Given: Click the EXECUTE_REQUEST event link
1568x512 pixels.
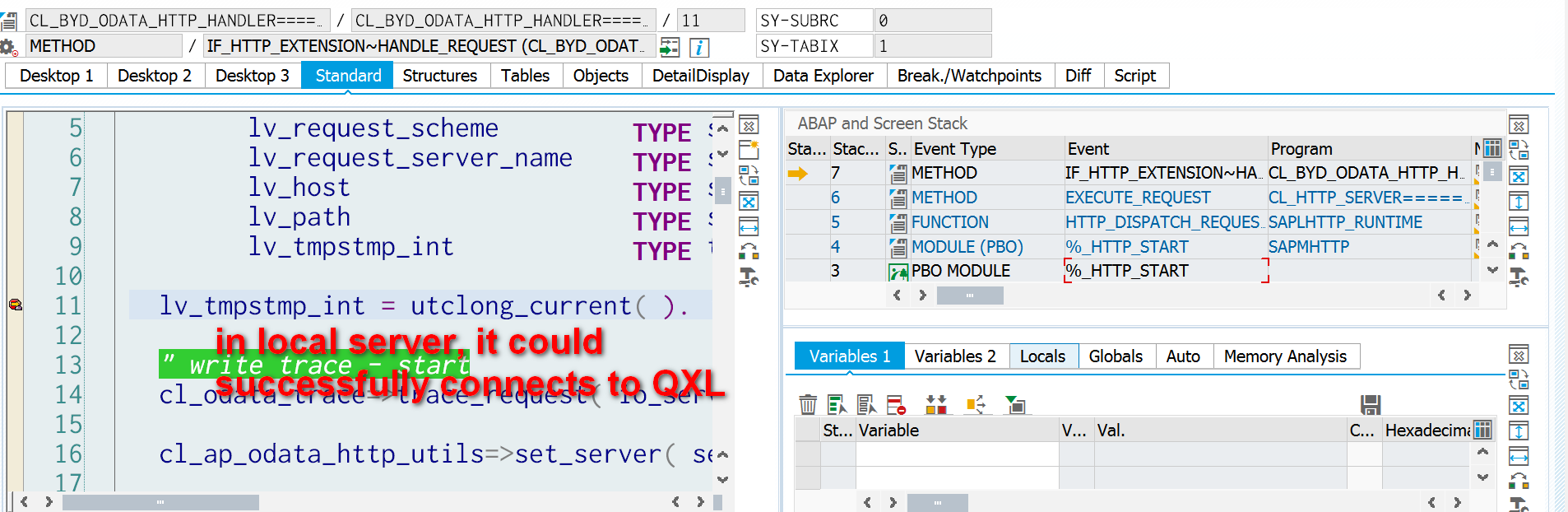Looking at the screenshot, I should pyautogui.click(x=1138, y=198).
